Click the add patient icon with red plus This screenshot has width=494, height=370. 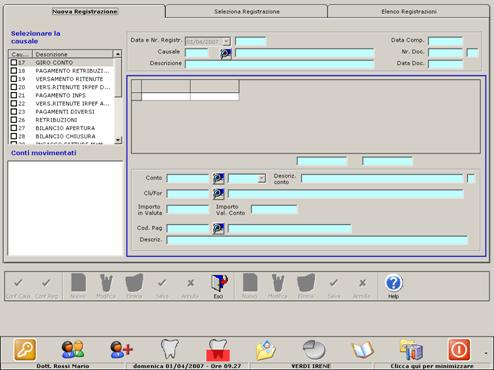121,349
